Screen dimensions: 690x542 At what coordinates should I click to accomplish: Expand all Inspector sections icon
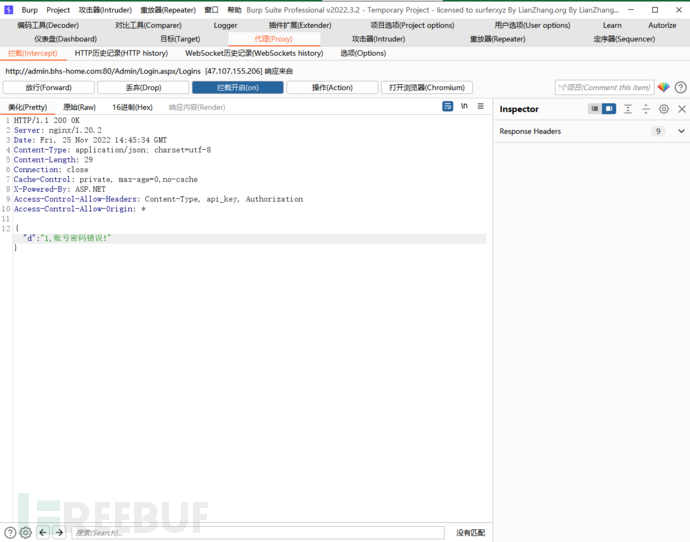point(628,109)
